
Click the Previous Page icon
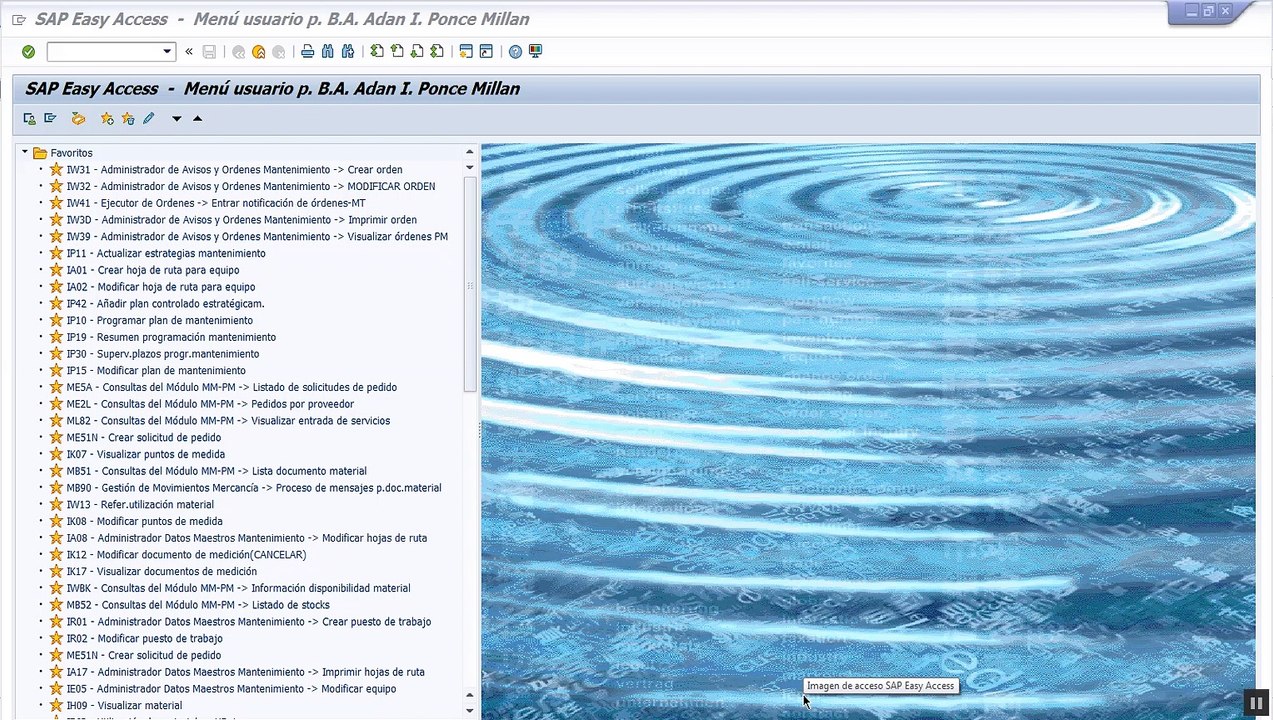tap(397, 52)
